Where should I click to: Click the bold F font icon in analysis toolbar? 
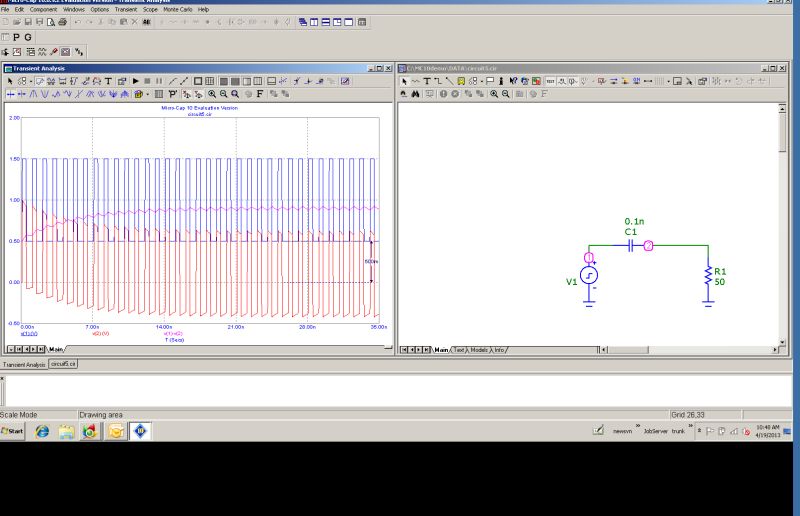260,94
